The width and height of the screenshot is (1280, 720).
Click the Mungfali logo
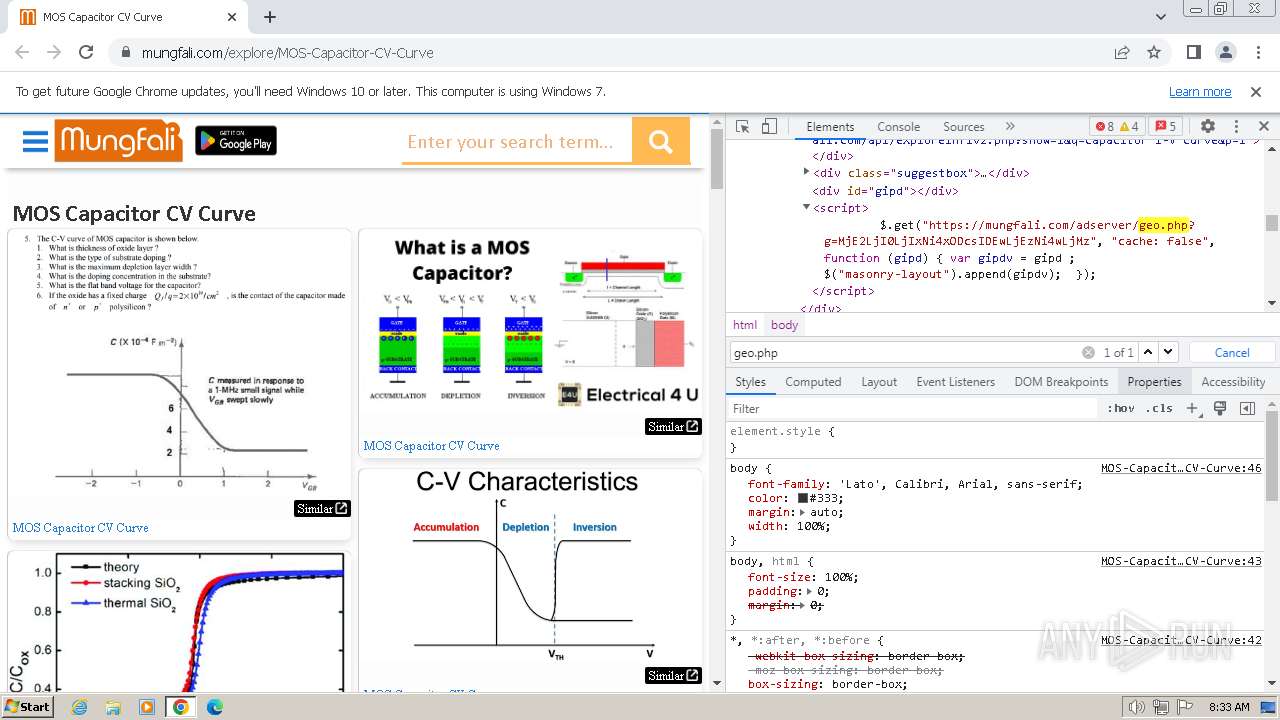coord(118,141)
